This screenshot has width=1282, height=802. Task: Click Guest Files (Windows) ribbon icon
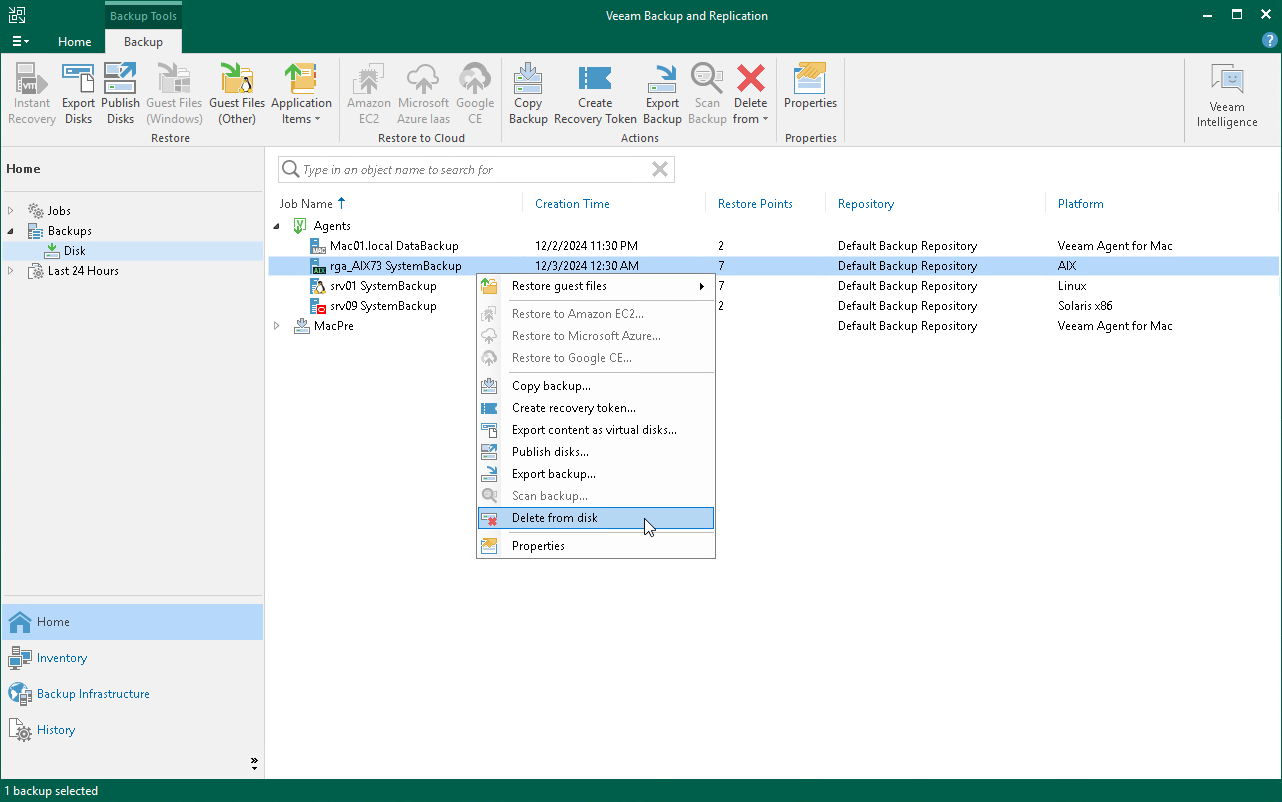tap(174, 94)
